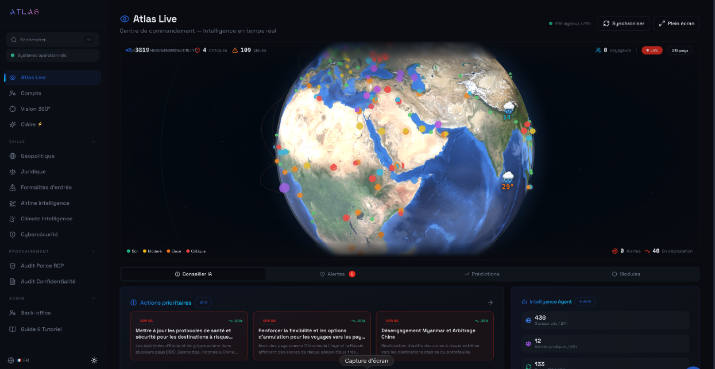
Task: Click the Systèmes opérationnels status pill
Action: click(52, 55)
